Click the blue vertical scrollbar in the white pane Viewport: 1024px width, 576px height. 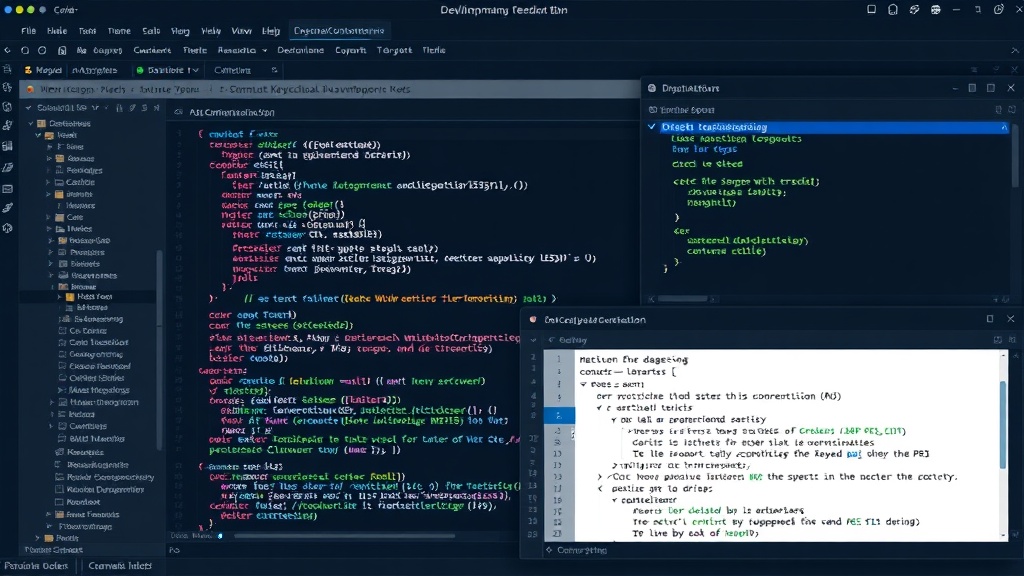(x=1003, y=424)
